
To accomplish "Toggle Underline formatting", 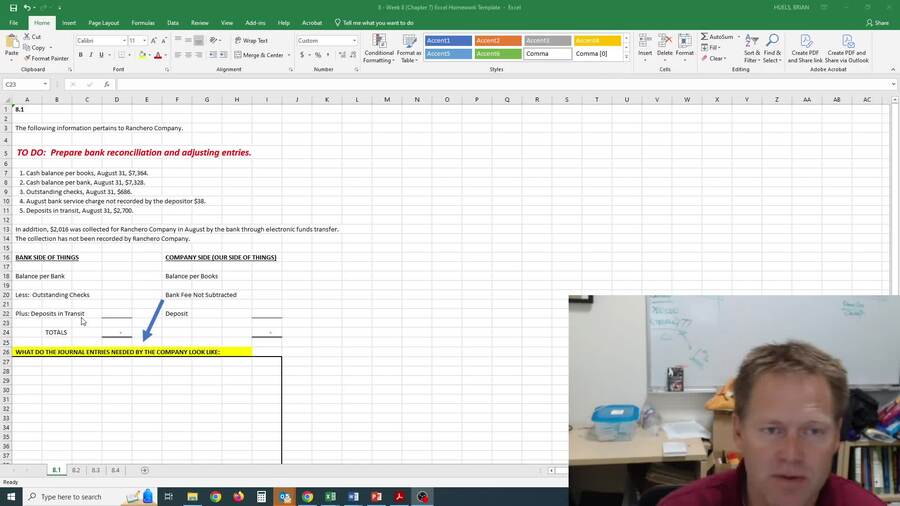I will click(102, 55).
